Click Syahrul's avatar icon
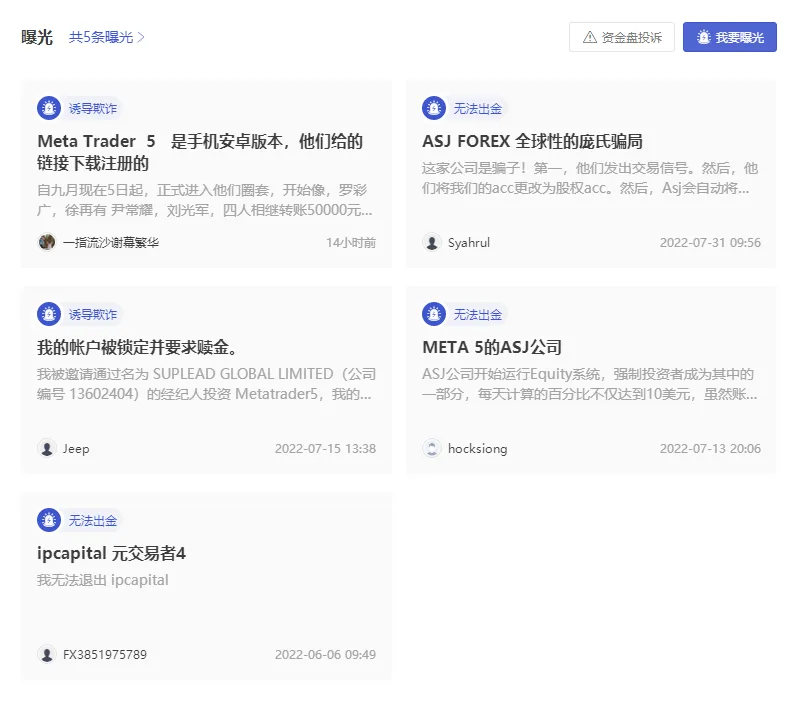 432,242
